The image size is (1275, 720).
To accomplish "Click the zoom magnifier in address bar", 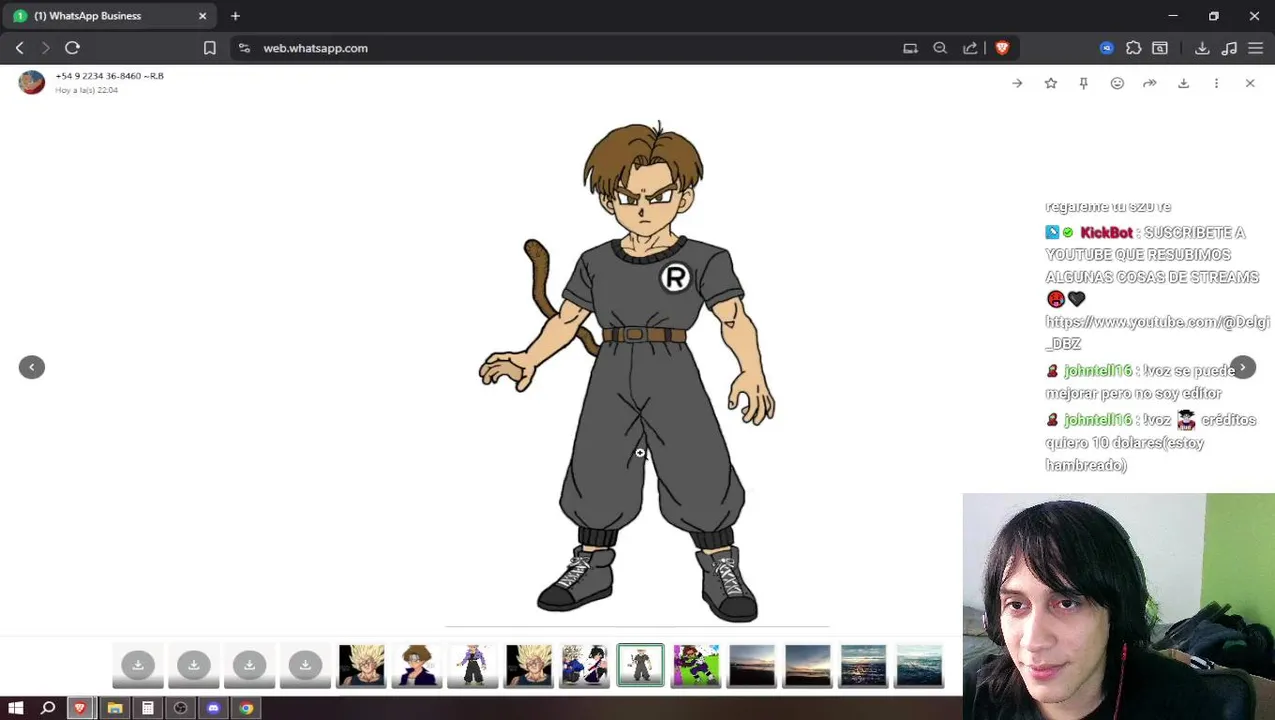I will (940, 48).
